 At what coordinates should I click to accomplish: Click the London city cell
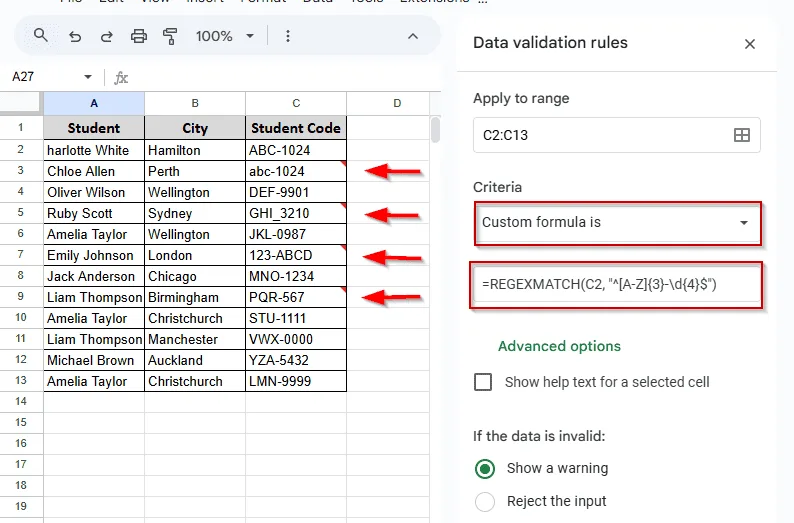pos(195,255)
